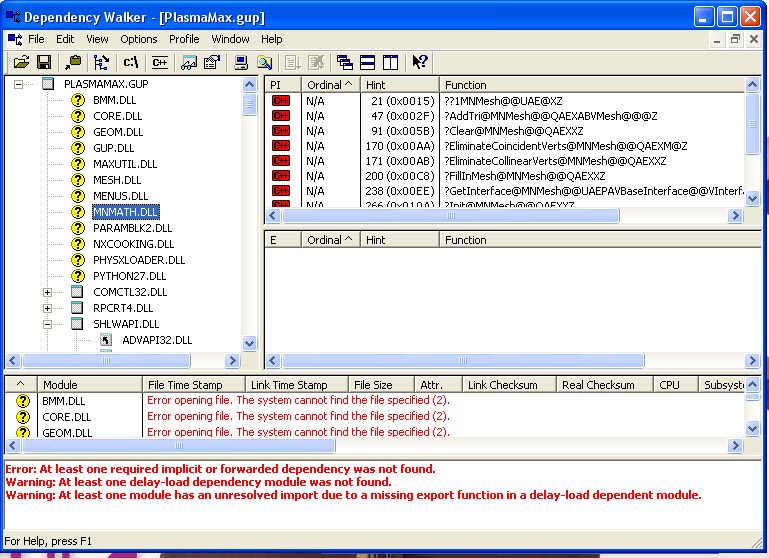Click the Tile Vertically toolbar icon
The height and width of the screenshot is (558, 769).
390,62
